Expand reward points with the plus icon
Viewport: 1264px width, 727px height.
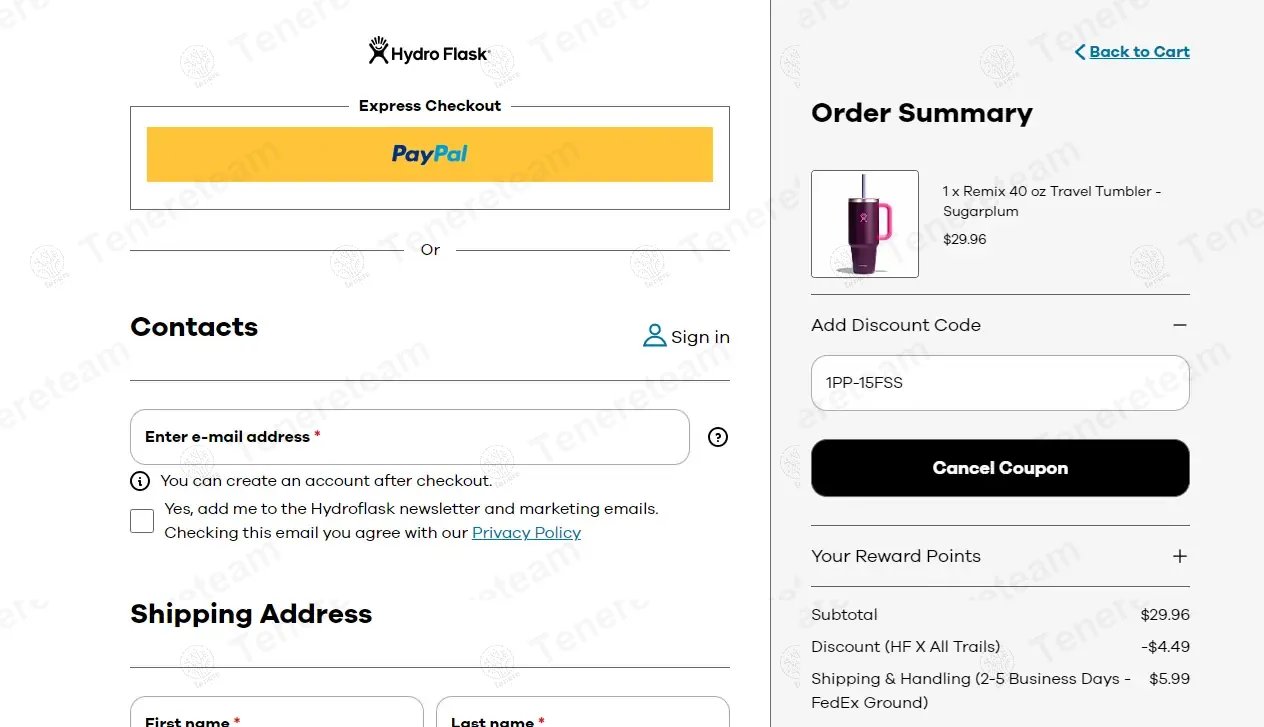click(1180, 556)
